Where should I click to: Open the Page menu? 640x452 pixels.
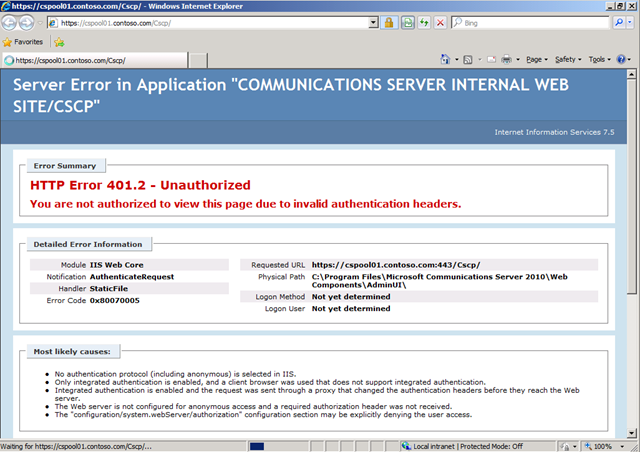(x=536, y=60)
